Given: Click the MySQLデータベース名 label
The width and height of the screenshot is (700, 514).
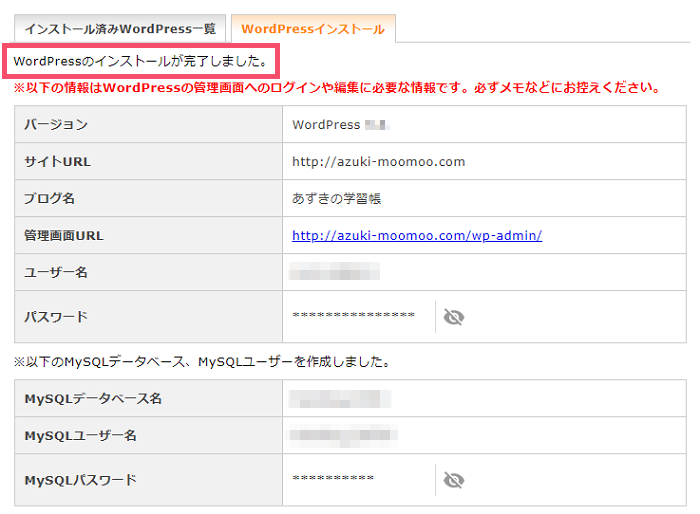Looking at the screenshot, I should [x=93, y=398].
